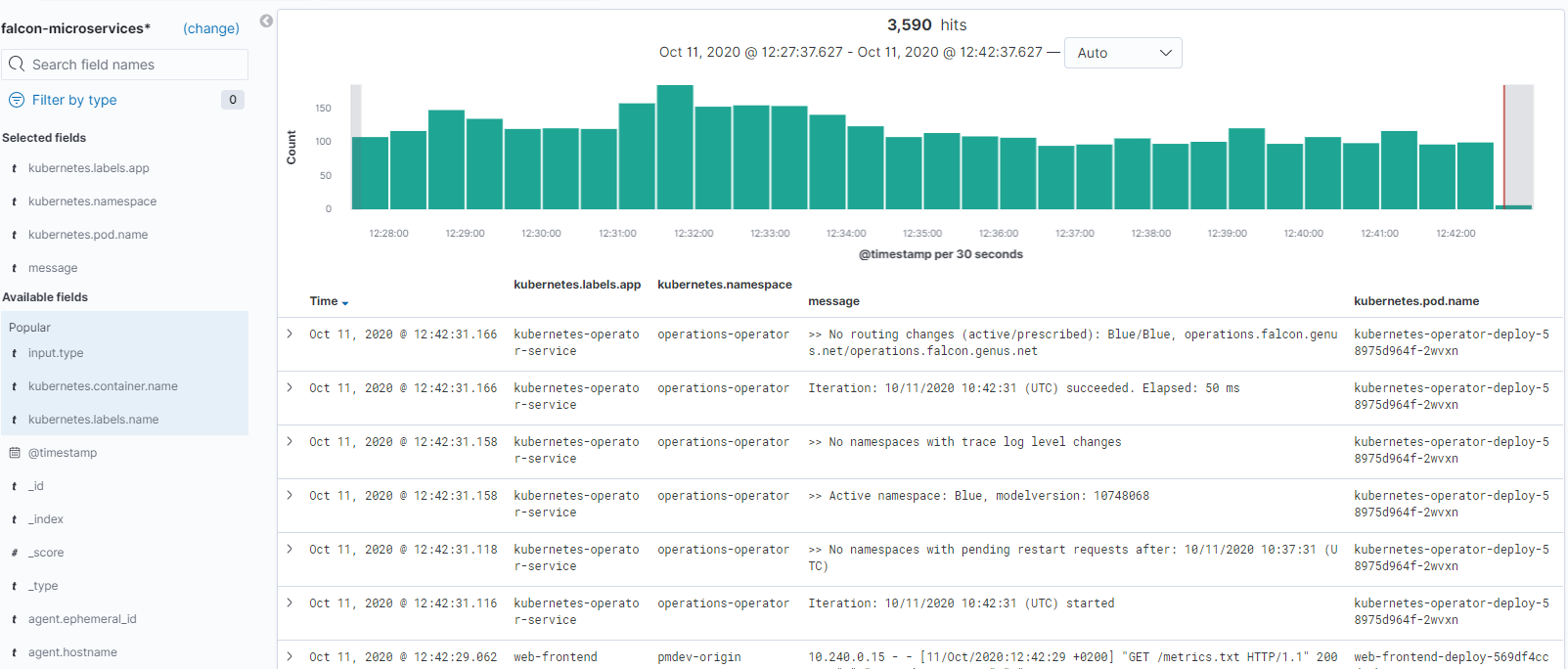Click the text type icon beside input.type
1568x669 pixels.
(x=15, y=353)
